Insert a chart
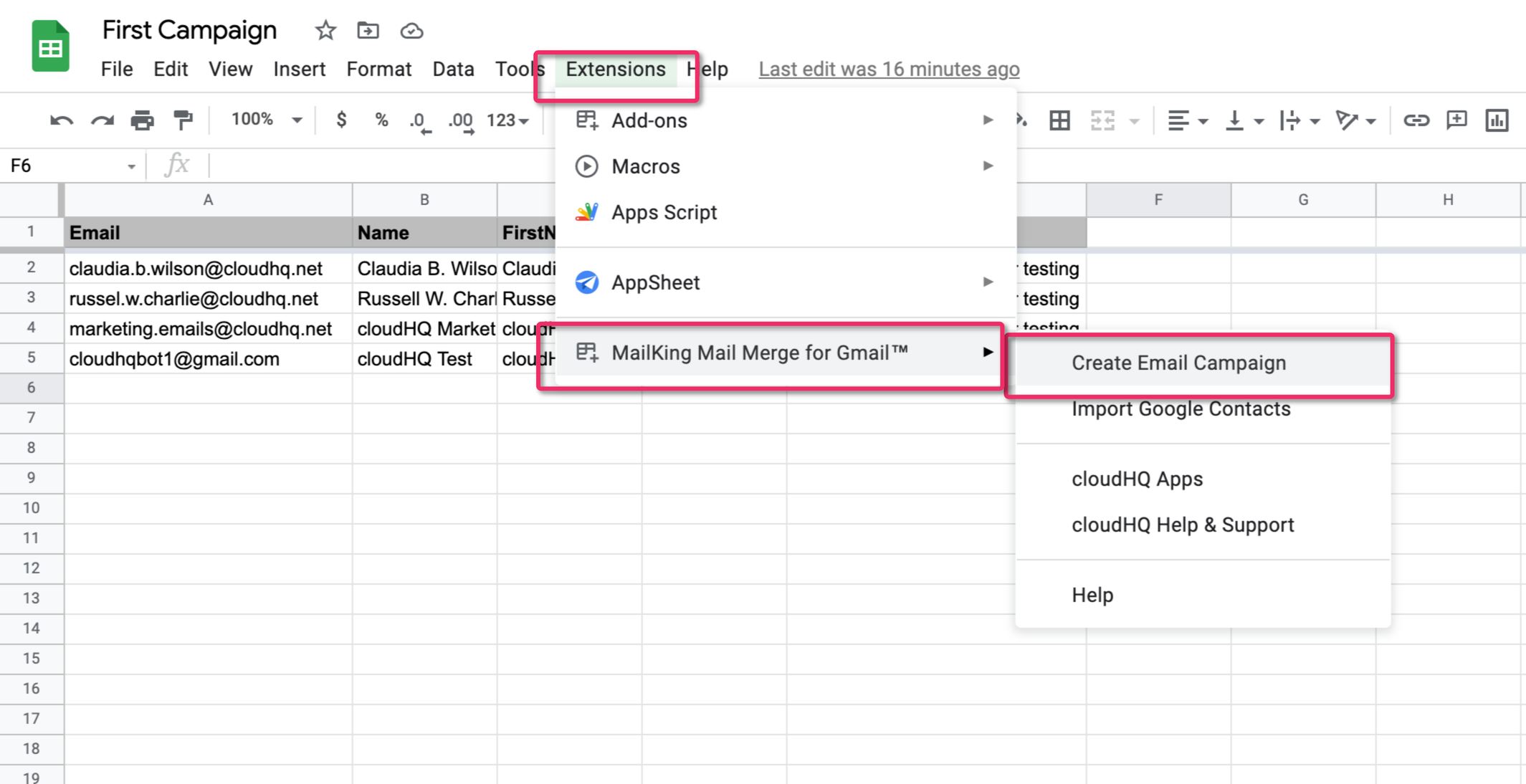The height and width of the screenshot is (784, 1526). point(1497,120)
